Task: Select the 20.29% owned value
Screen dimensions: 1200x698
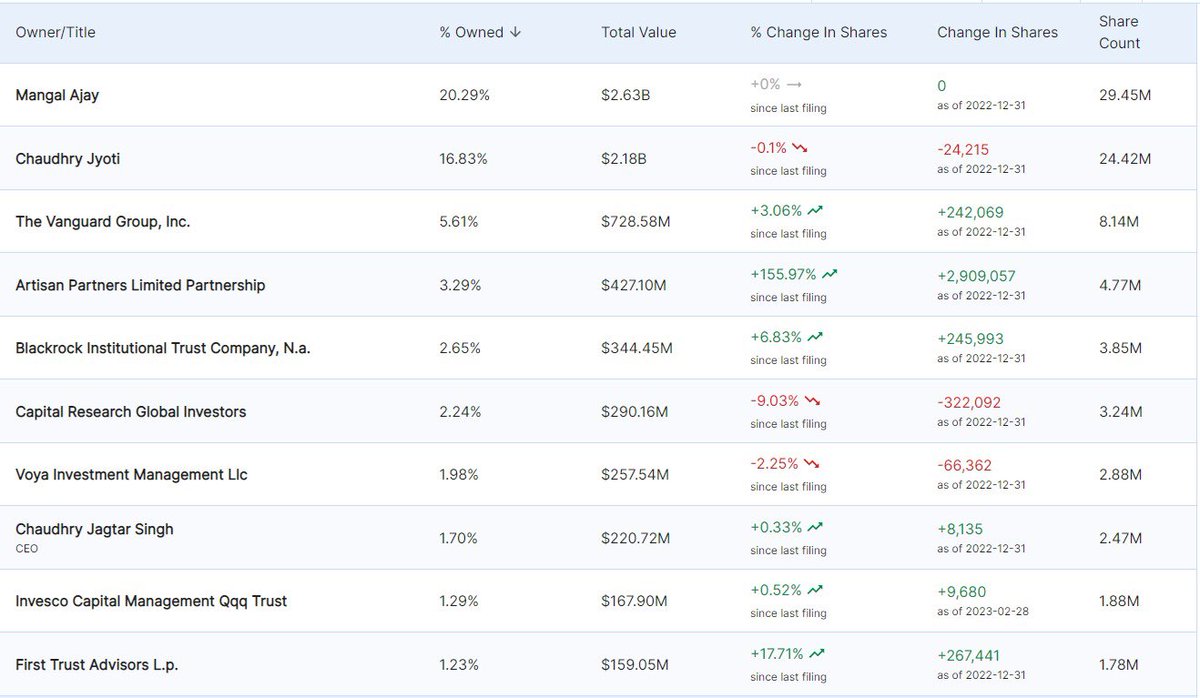Action: [464, 95]
